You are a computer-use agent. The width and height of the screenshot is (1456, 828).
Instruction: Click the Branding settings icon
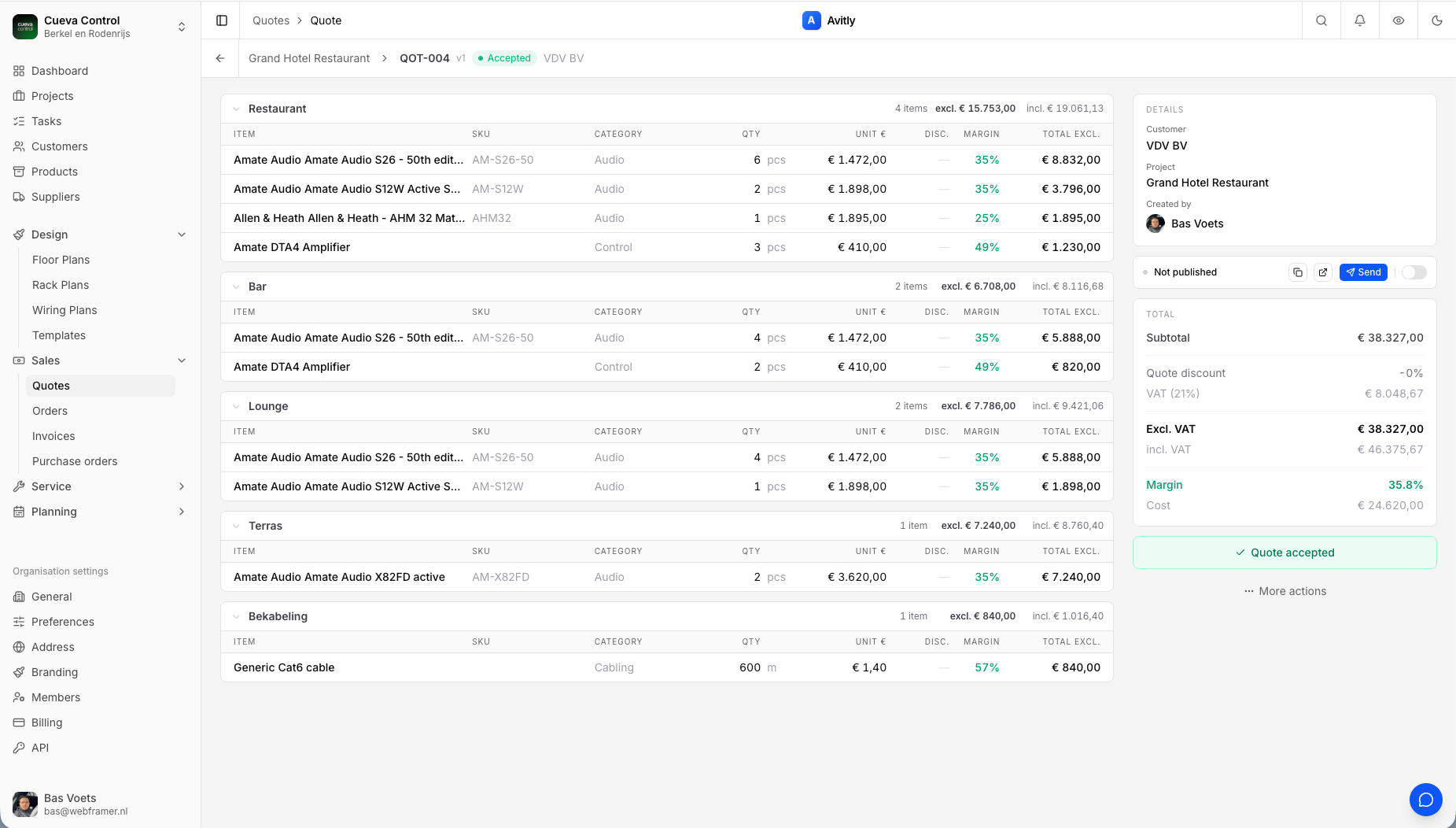(19, 672)
